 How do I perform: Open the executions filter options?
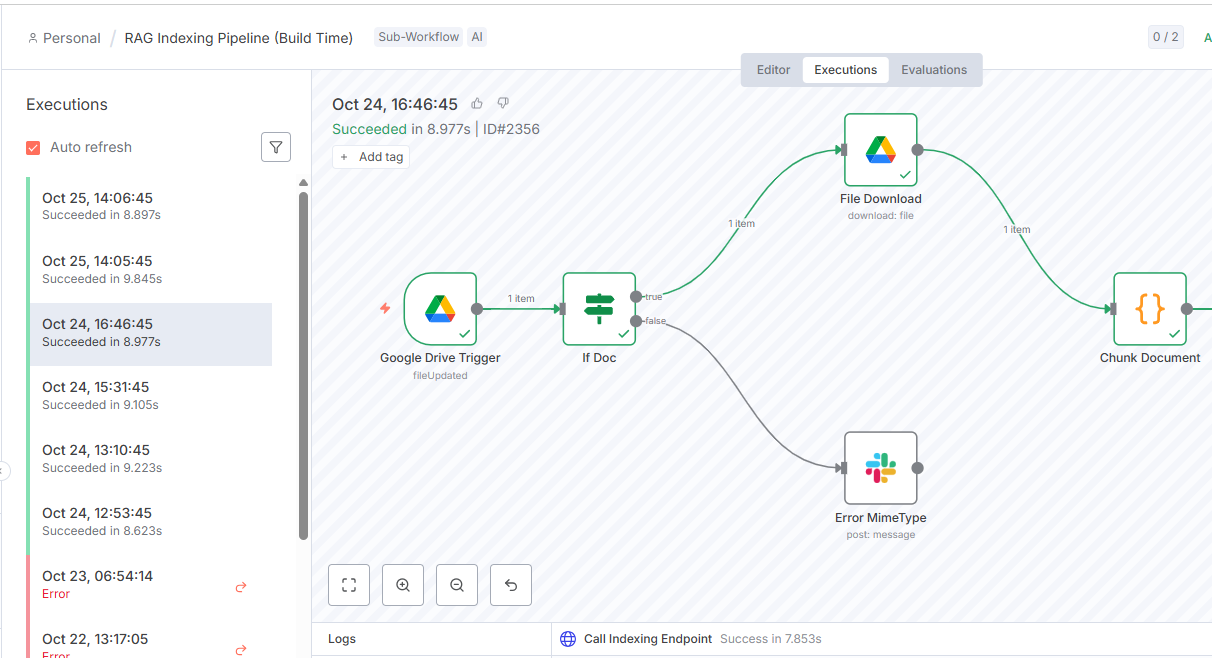276,146
